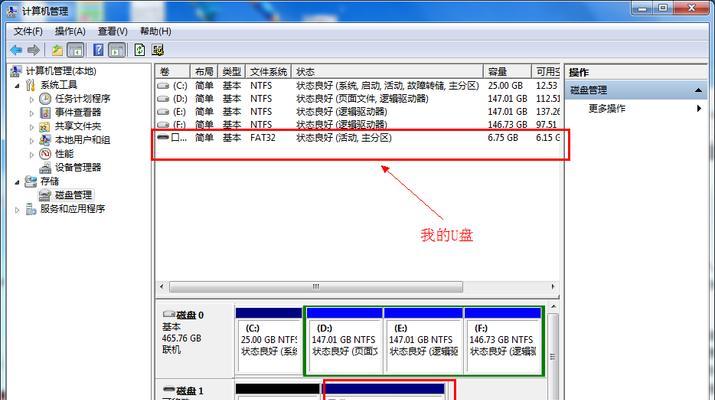Click the Up one level folder icon
715x400 pixels.
click(57, 50)
